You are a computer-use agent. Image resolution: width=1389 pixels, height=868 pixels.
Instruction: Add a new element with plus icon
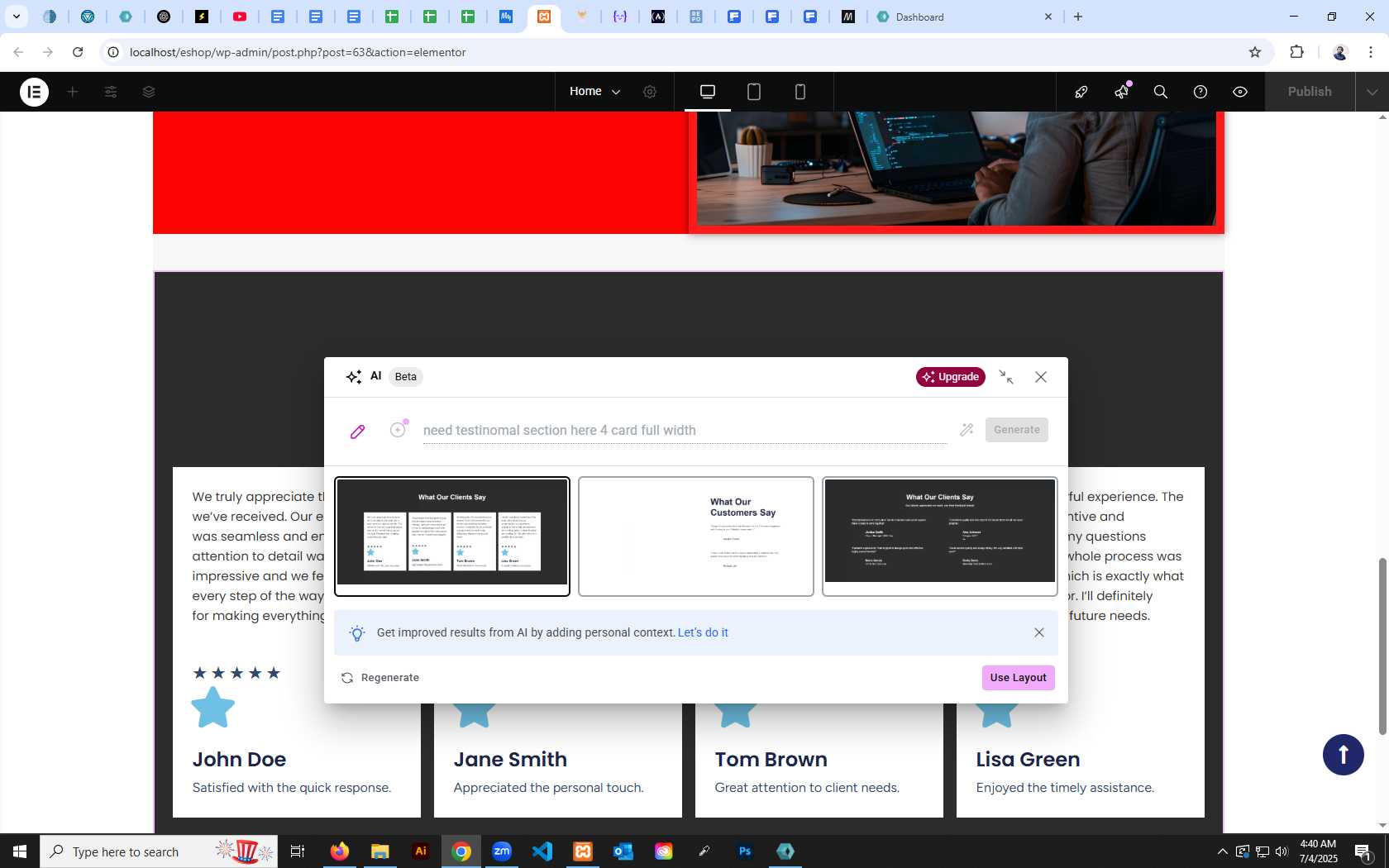73,92
